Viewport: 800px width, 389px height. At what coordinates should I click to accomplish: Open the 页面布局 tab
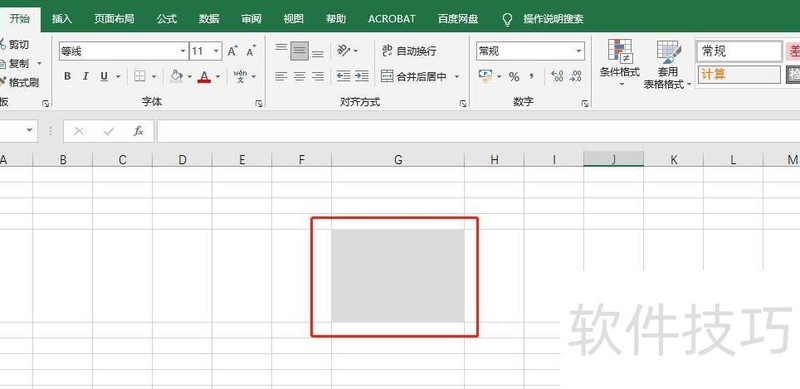coord(114,19)
